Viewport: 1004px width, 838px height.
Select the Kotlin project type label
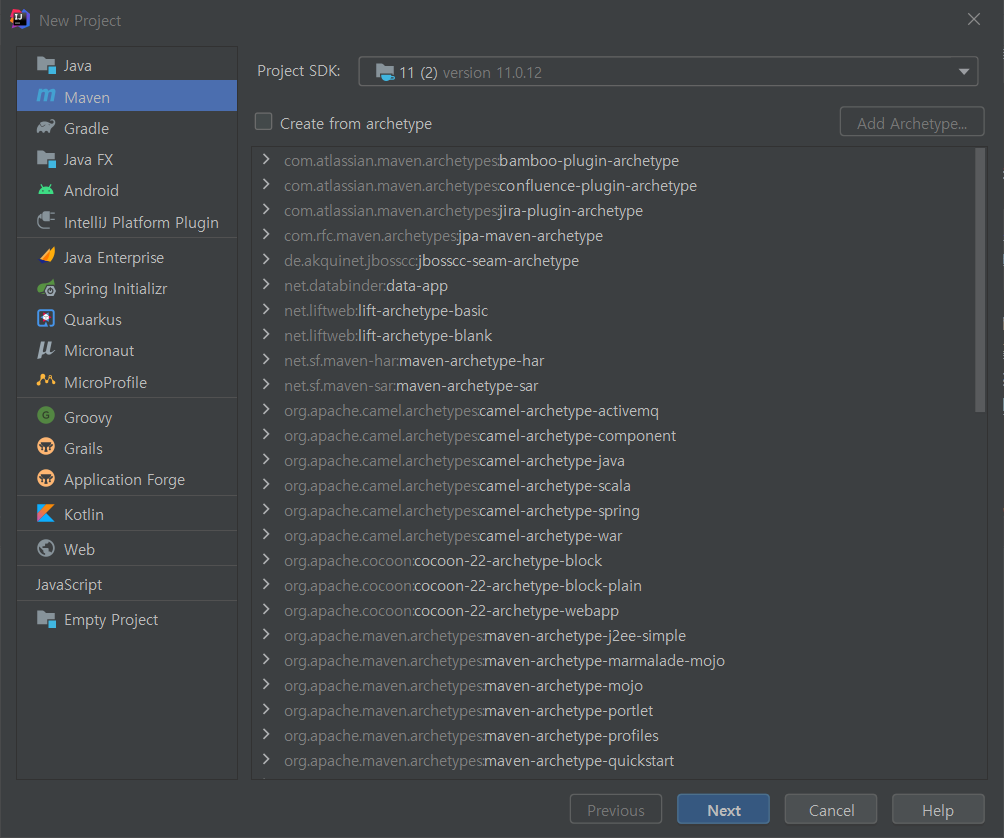[x=84, y=514]
